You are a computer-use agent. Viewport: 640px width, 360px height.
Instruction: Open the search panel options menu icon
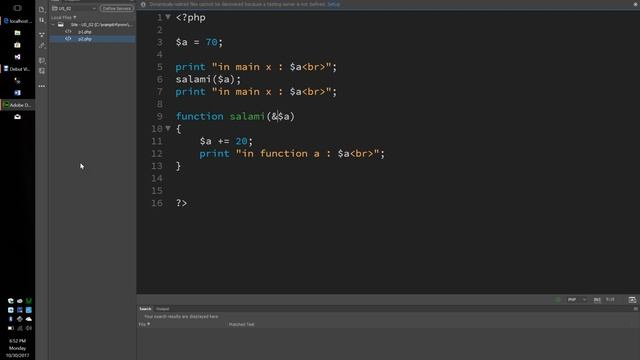click(636, 309)
